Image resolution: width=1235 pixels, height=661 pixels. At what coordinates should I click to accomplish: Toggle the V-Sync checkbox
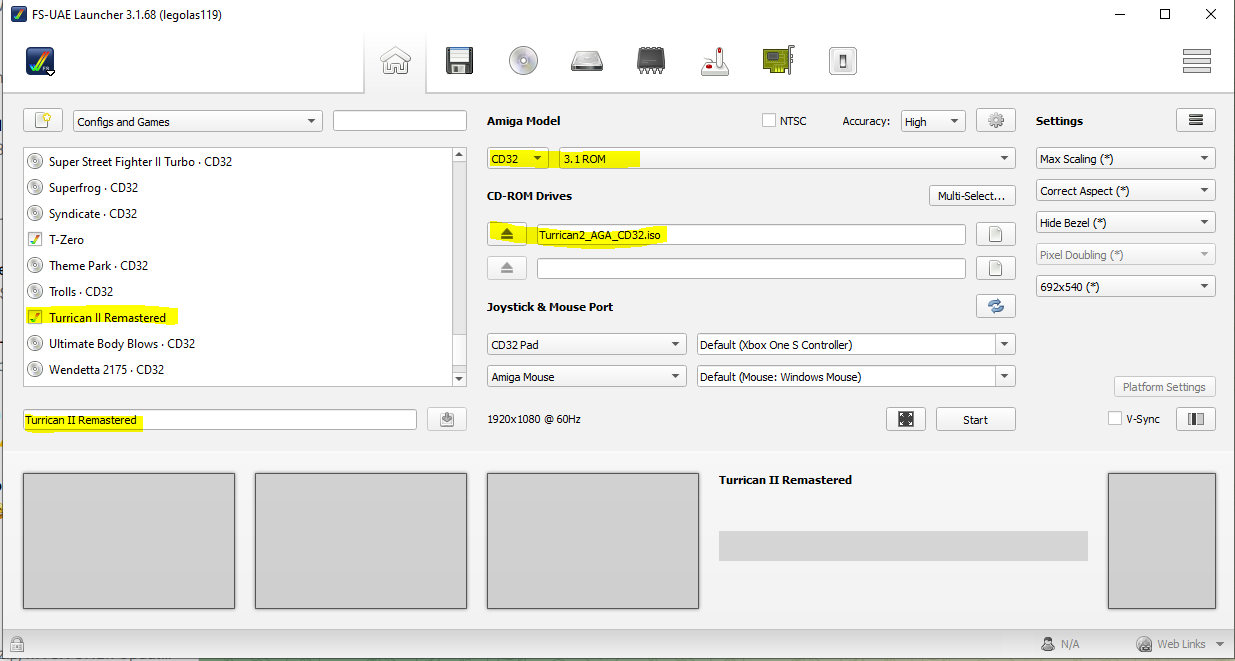pyautogui.click(x=1115, y=418)
